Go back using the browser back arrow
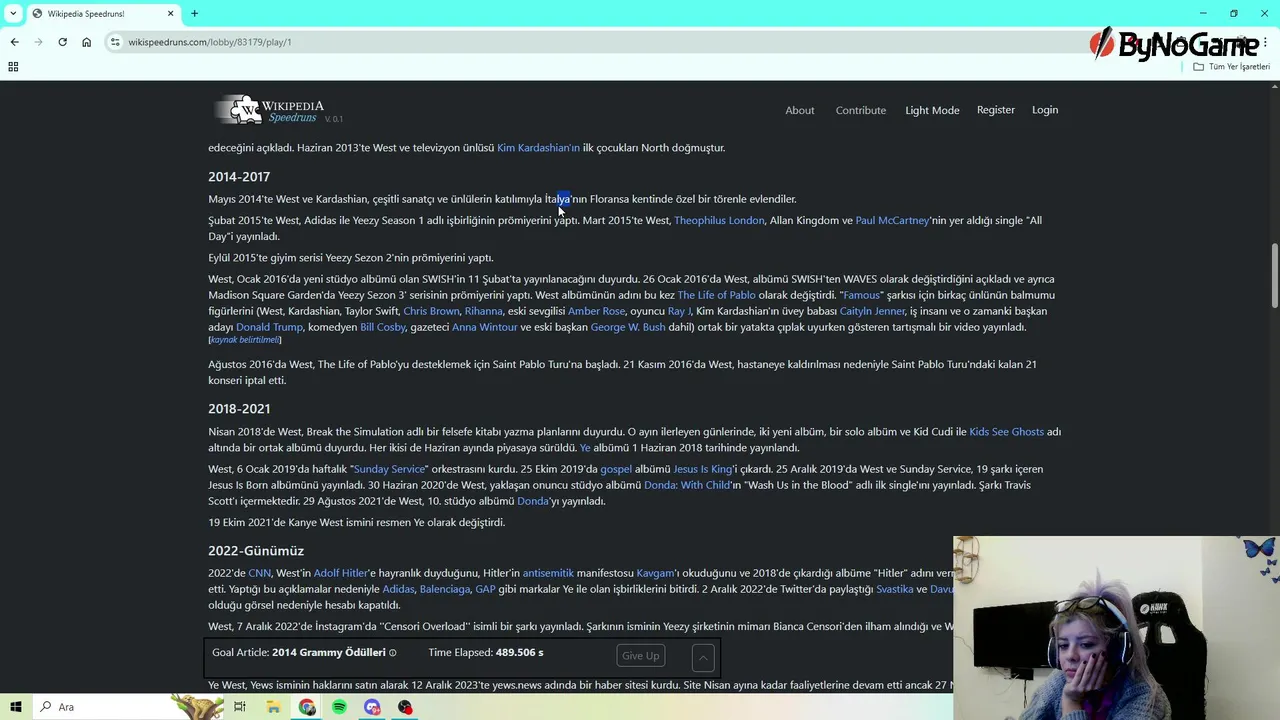 (x=14, y=42)
